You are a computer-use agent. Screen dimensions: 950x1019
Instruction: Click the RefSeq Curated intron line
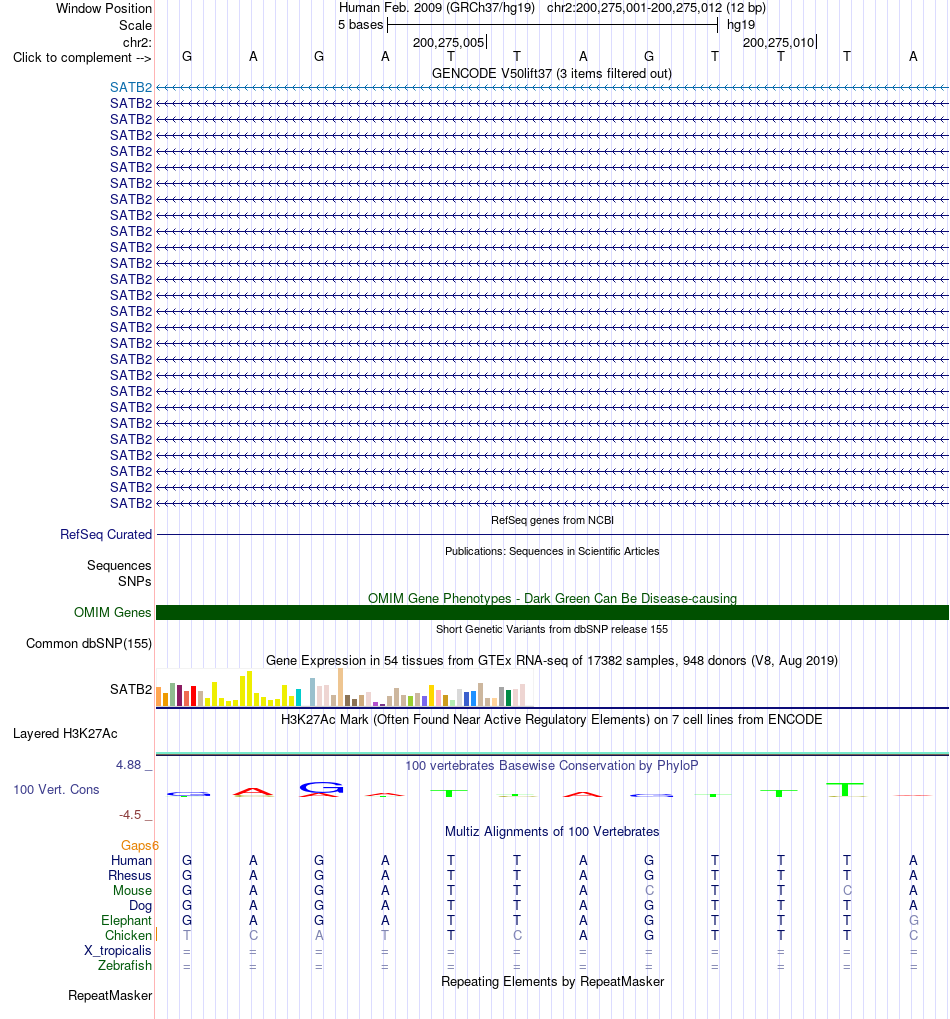pos(552,534)
